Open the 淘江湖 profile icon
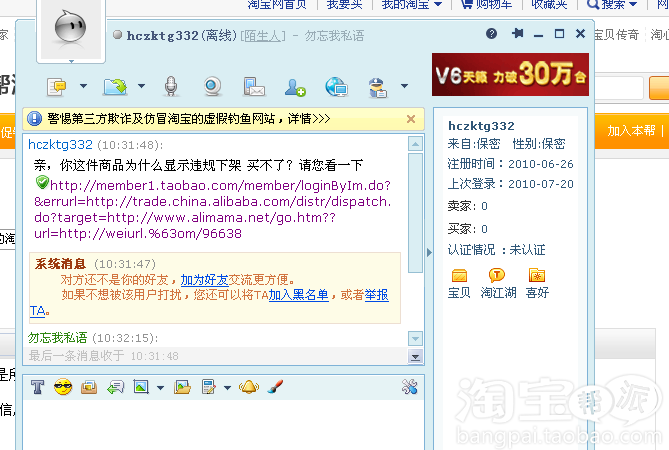The image size is (669, 450). (496, 275)
